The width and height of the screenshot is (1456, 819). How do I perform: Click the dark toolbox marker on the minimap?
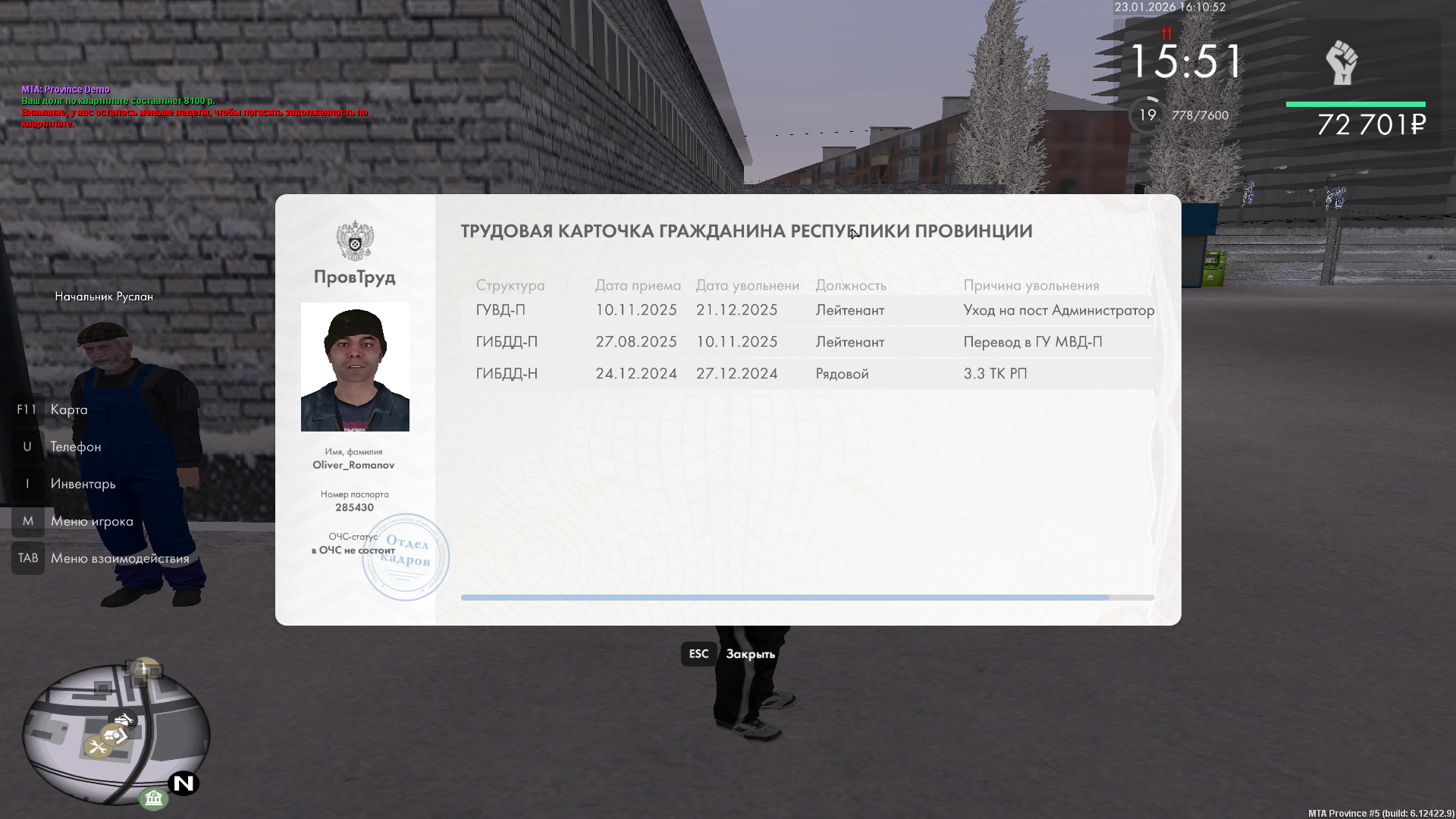(123, 719)
